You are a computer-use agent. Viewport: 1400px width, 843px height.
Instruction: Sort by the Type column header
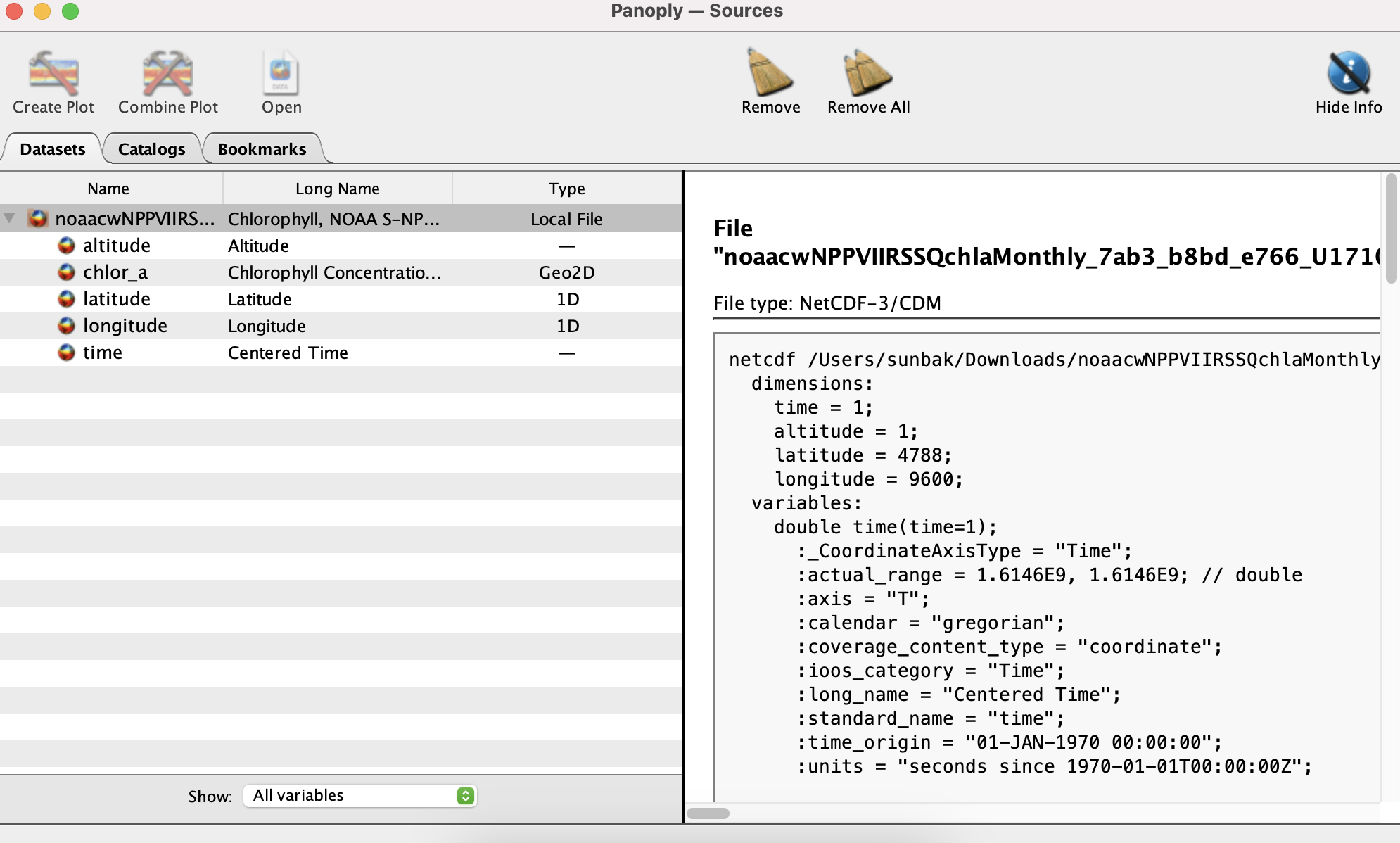click(x=566, y=189)
